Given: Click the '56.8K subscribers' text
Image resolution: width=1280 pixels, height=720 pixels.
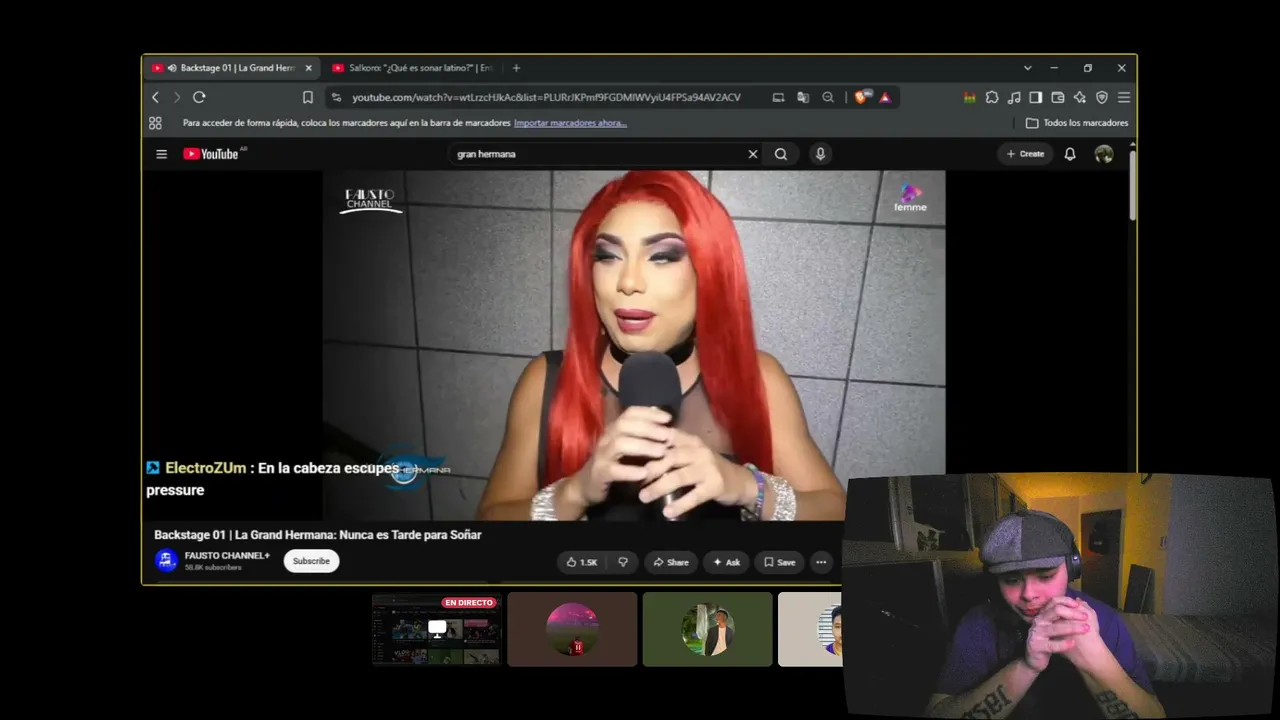Looking at the screenshot, I should (x=213, y=568).
